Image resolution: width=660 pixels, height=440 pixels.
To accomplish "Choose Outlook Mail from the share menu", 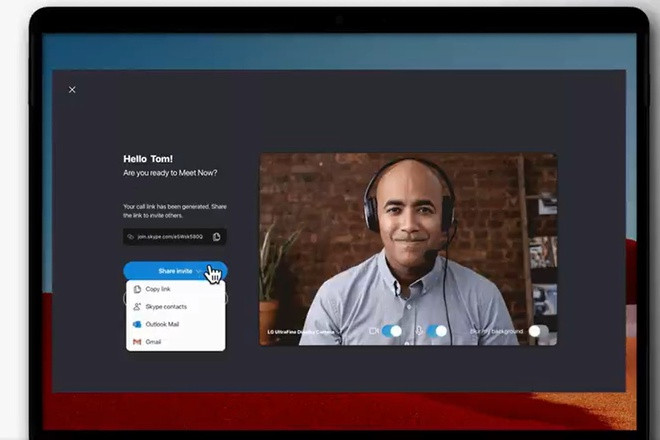I will coord(176,324).
